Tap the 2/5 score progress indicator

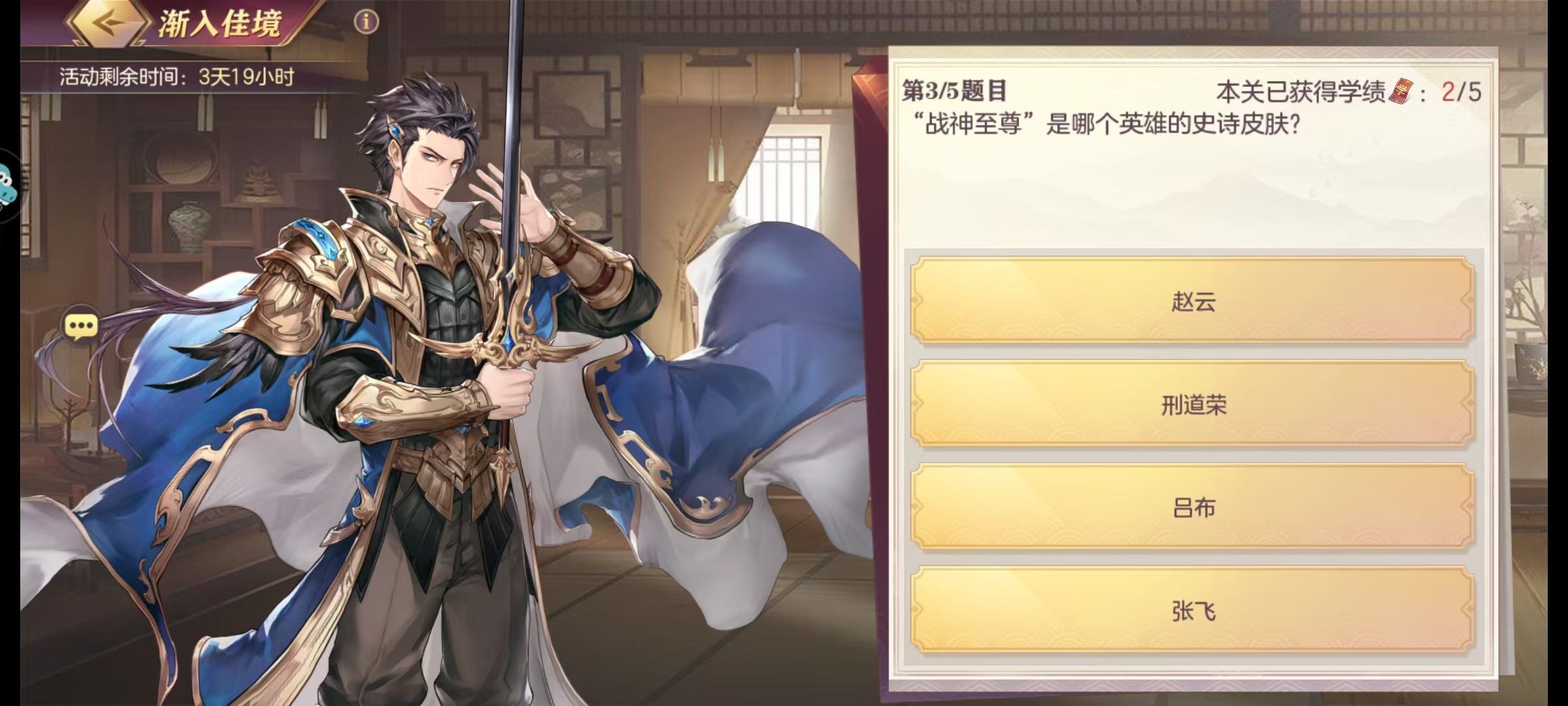[x=1461, y=92]
